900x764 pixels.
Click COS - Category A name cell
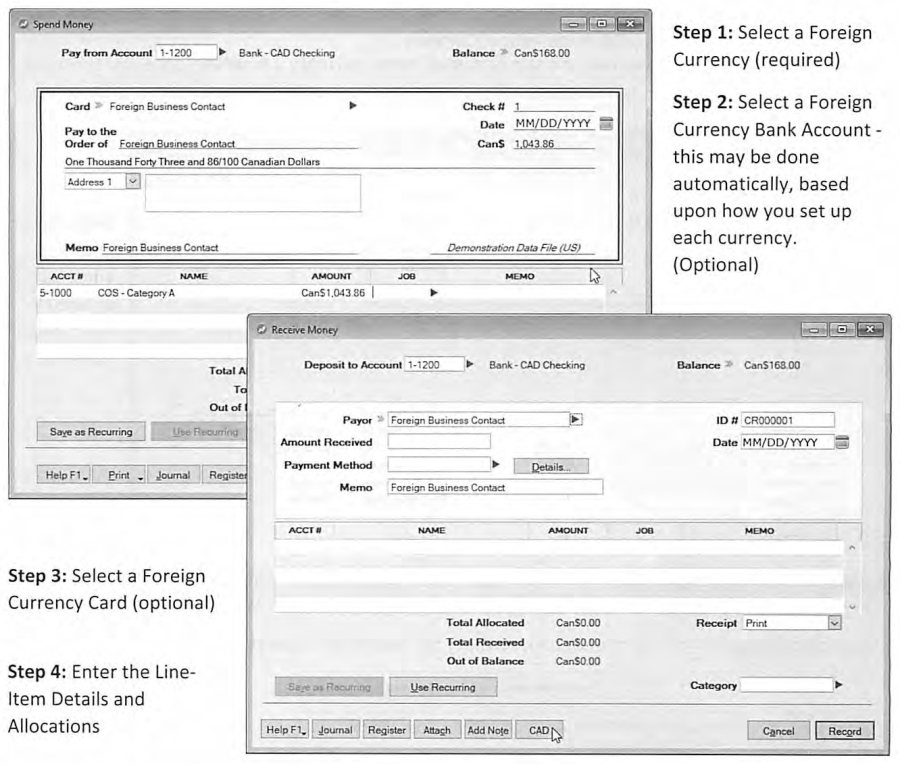tap(136, 293)
